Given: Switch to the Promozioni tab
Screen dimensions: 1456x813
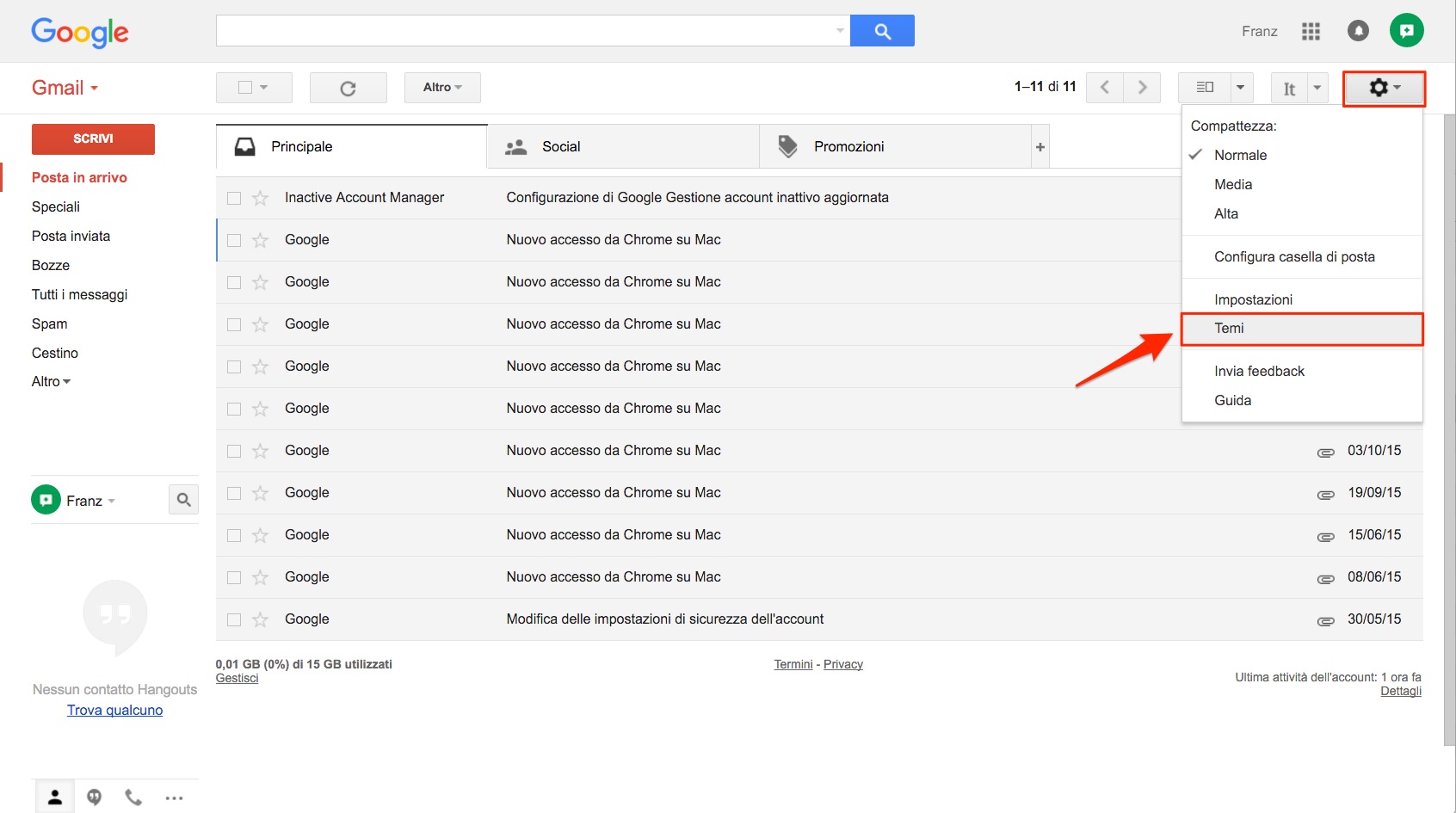Looking at the screenshot, I should [x=895, y=147].
